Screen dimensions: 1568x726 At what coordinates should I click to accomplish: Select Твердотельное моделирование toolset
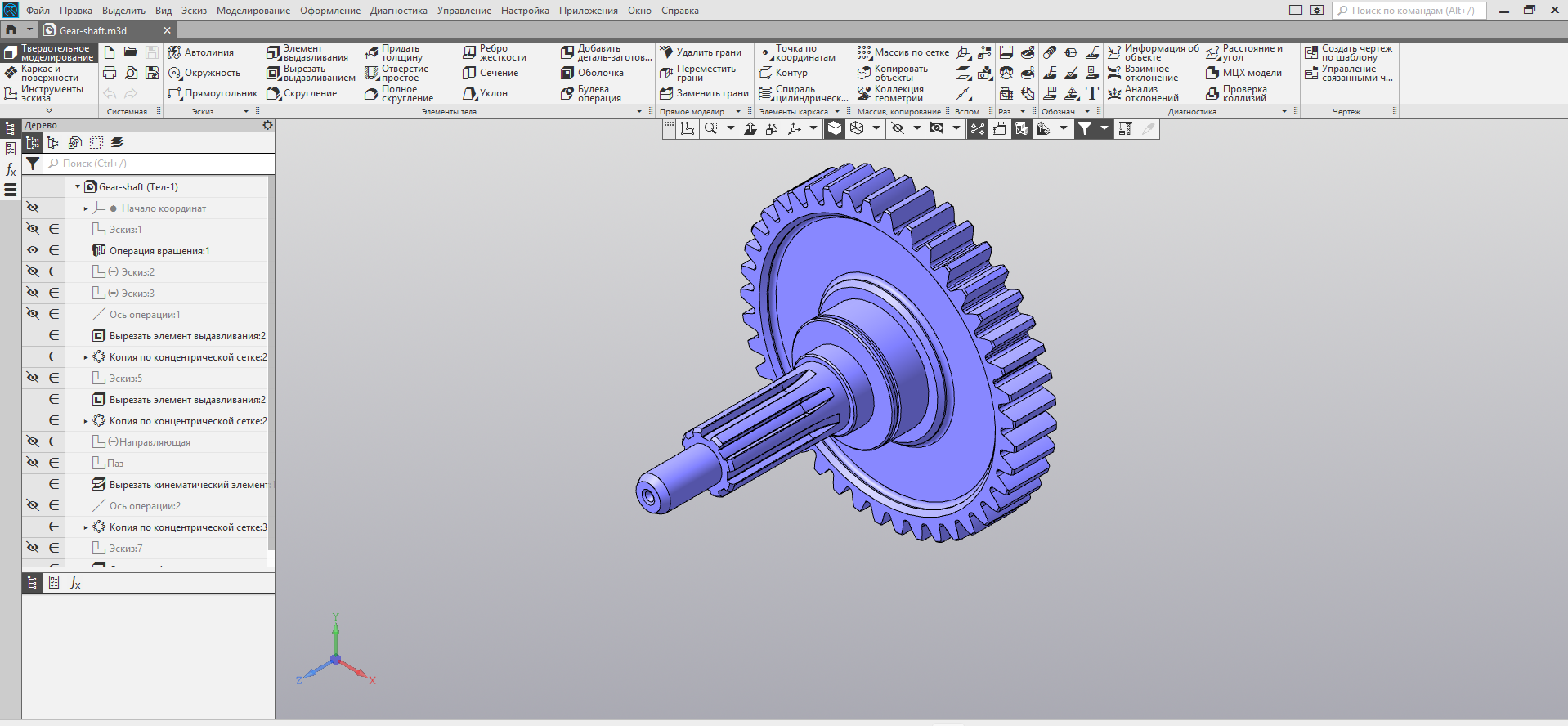[49, 53]
